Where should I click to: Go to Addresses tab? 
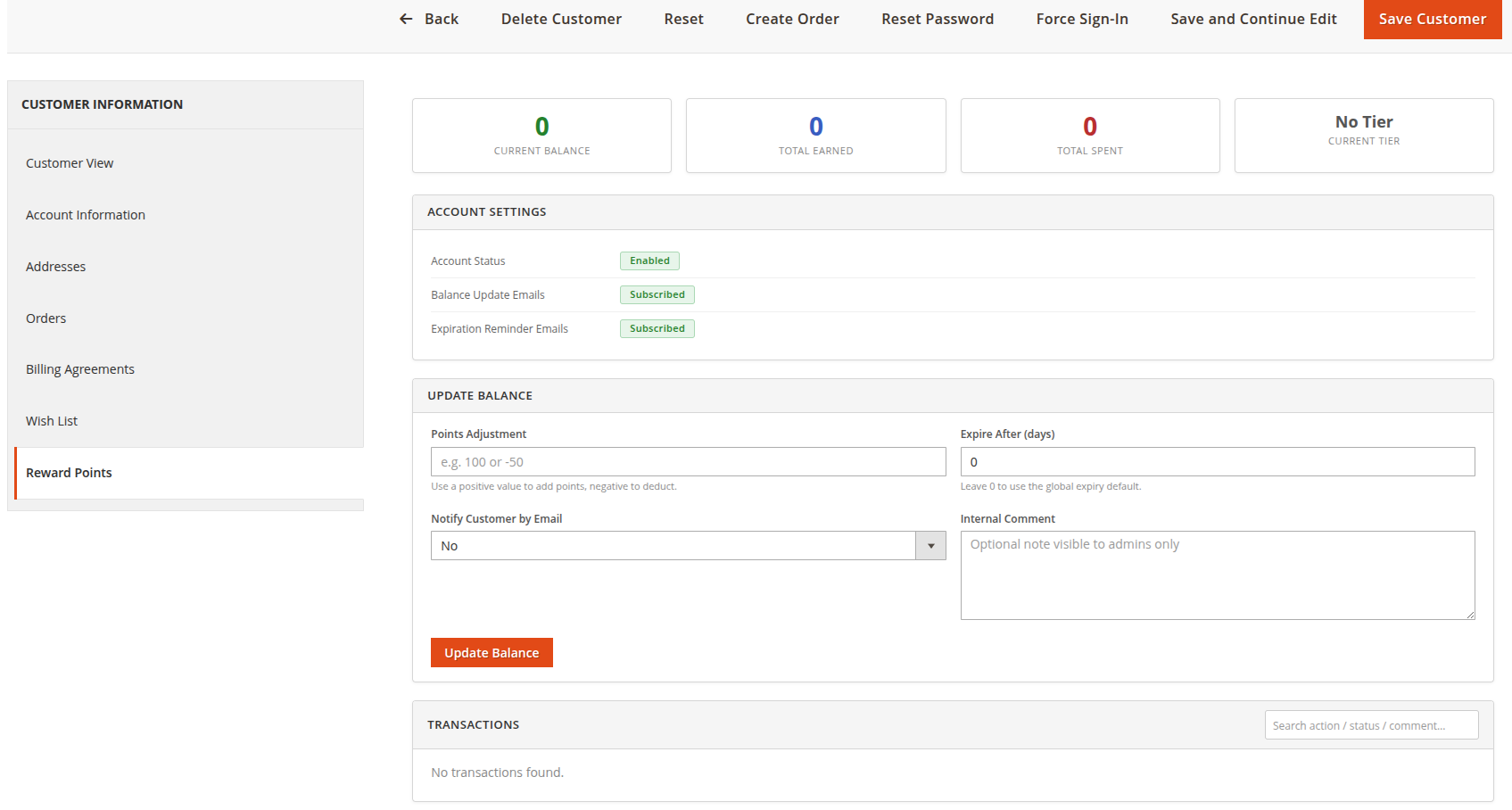pos(186,267)
